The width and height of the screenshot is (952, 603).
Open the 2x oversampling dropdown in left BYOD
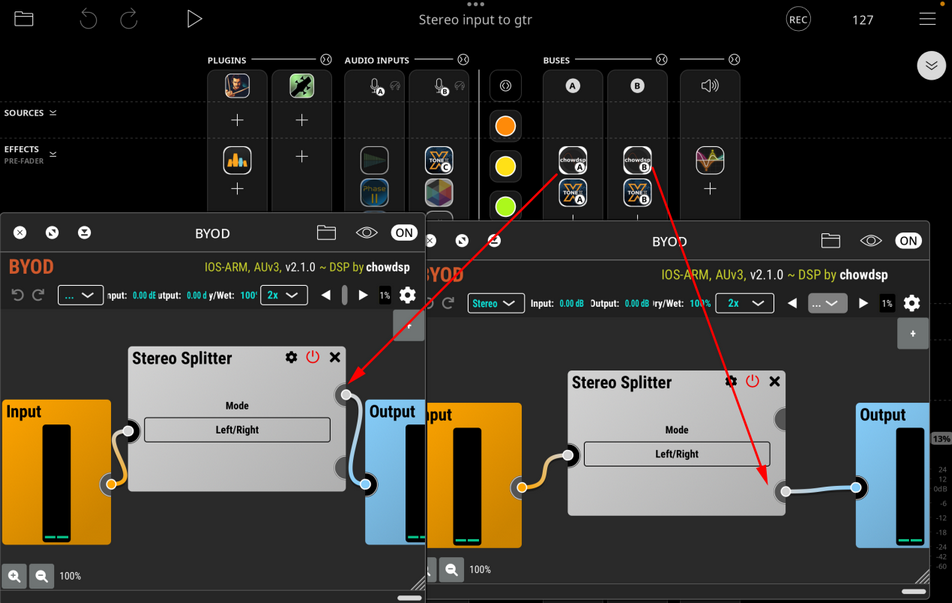tap(284, 295)
